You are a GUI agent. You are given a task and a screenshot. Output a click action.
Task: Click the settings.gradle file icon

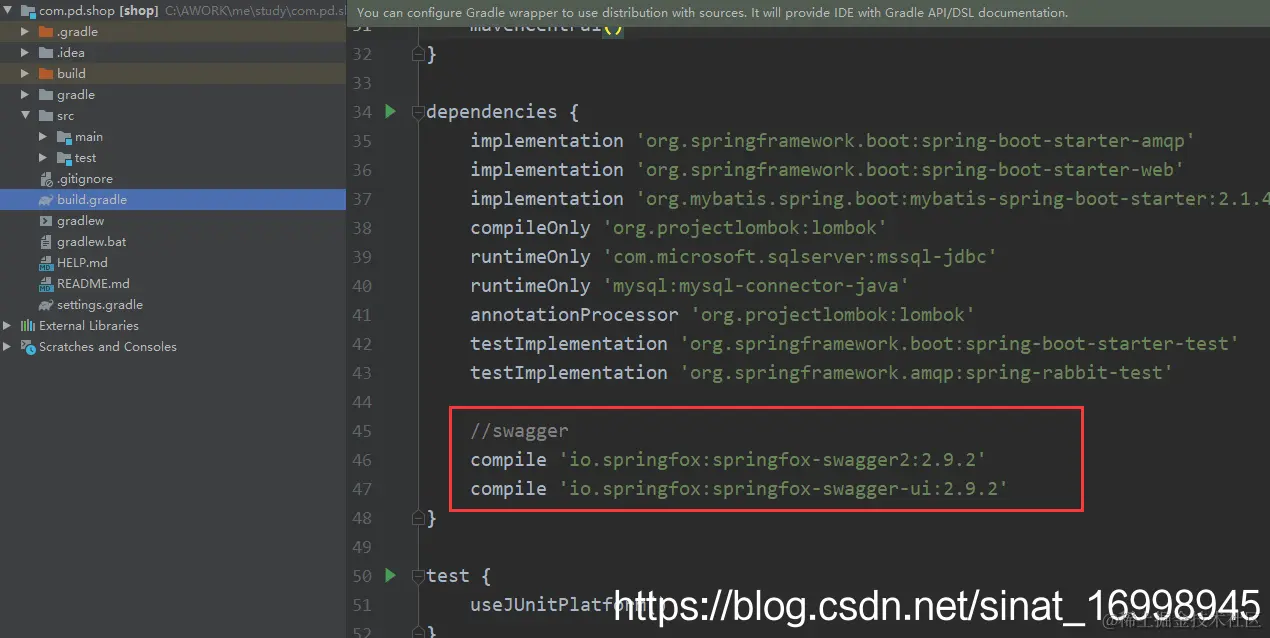(x=46, y=305)
